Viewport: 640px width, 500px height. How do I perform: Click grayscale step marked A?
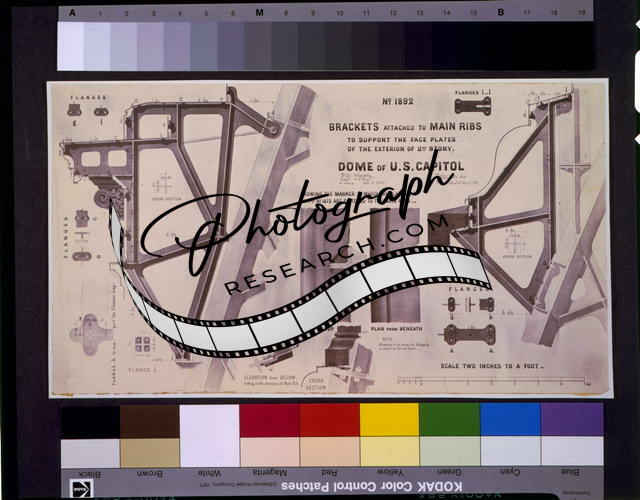point(71,45)
